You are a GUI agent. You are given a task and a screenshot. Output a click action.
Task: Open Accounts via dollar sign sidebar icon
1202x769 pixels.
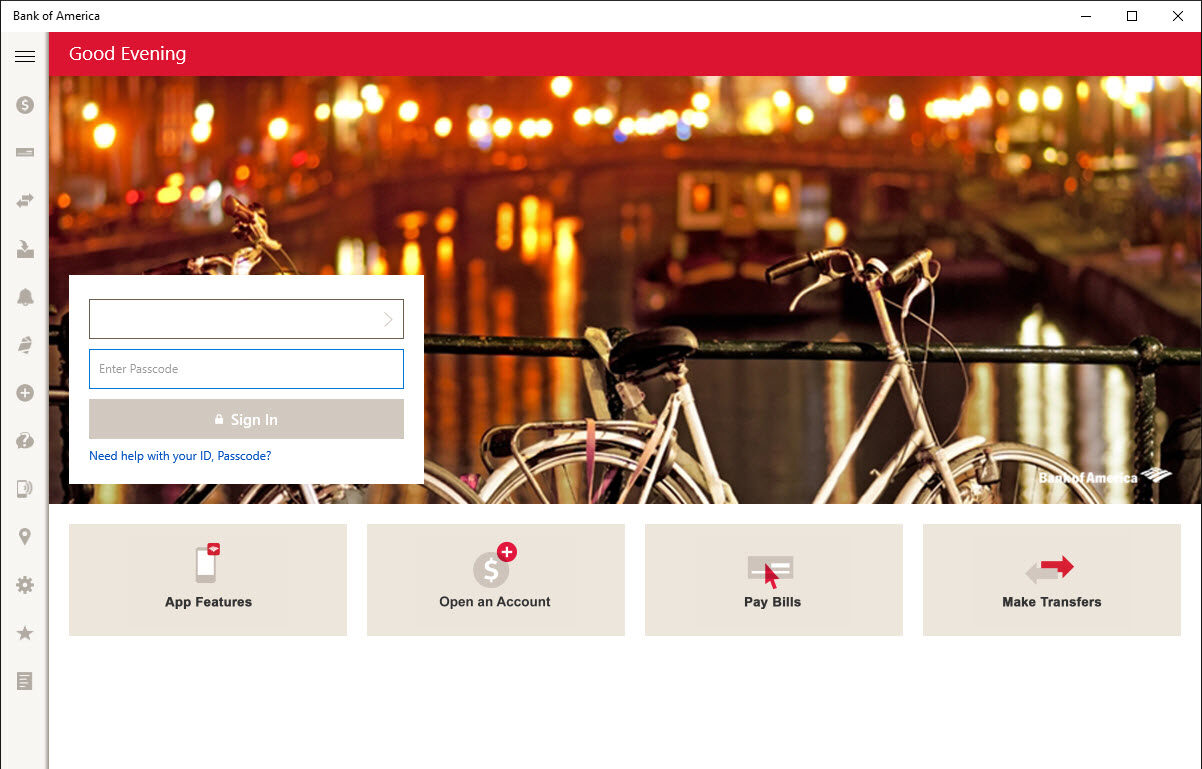click(x=25, y=104)
